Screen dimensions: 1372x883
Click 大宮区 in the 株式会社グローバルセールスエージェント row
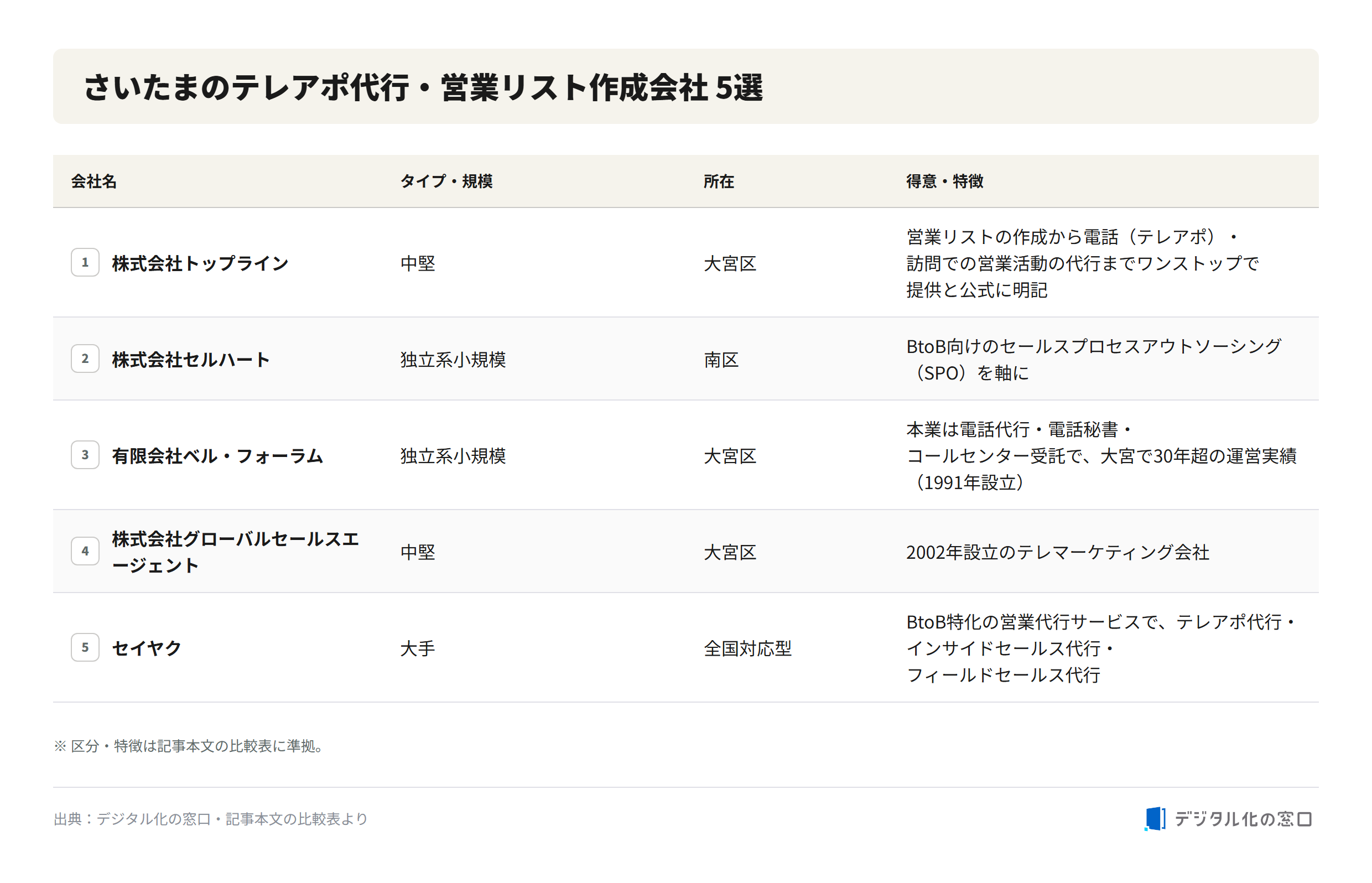point(730,552)
